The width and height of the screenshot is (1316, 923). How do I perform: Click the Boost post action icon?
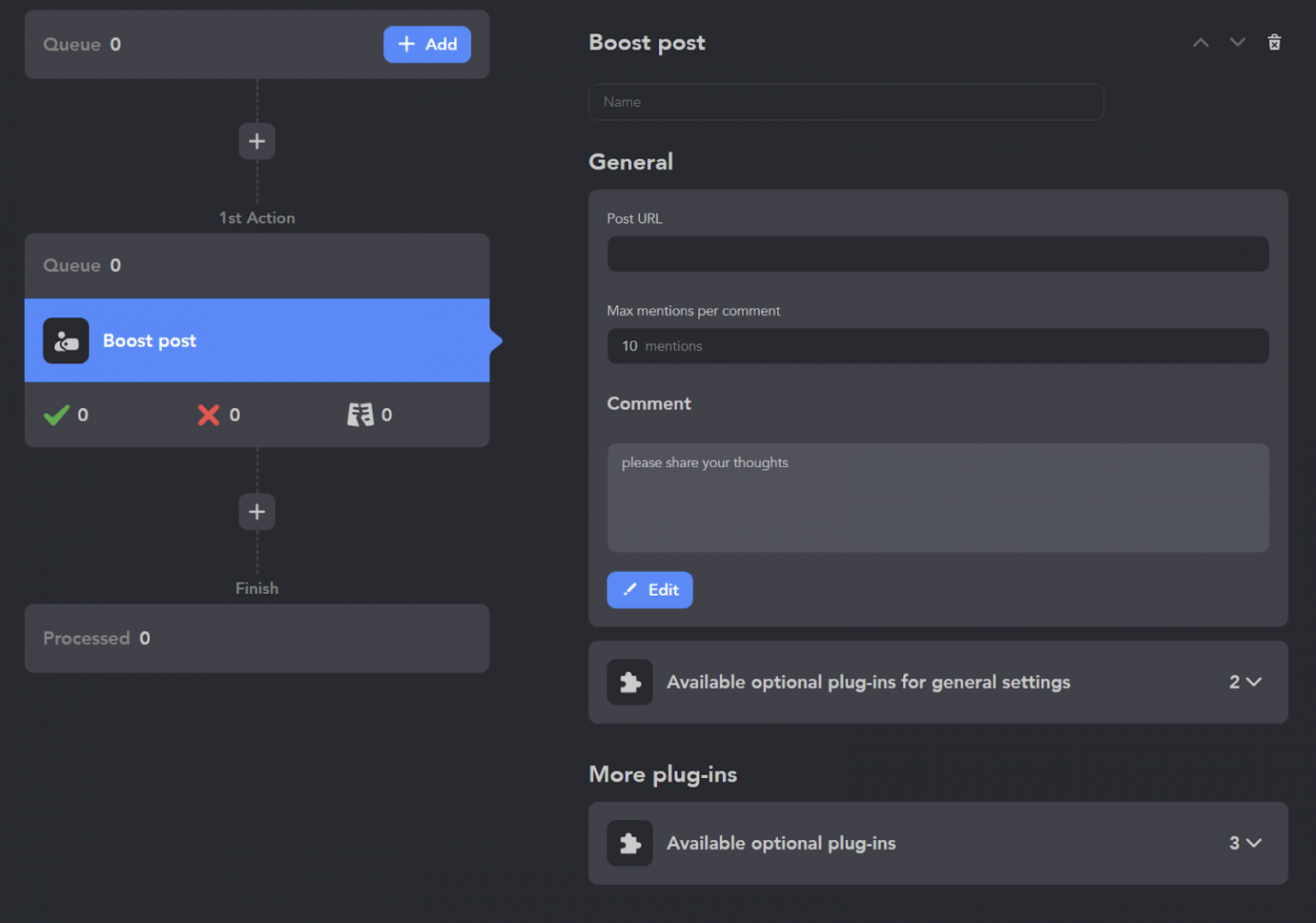[66, 341]
